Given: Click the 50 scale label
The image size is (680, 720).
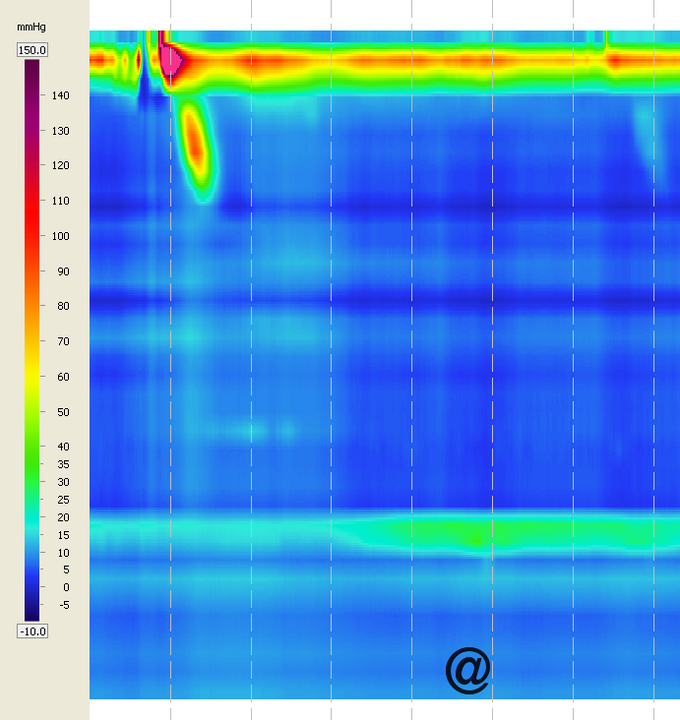Looking at the screenshot, I should [x=63, y=412].
